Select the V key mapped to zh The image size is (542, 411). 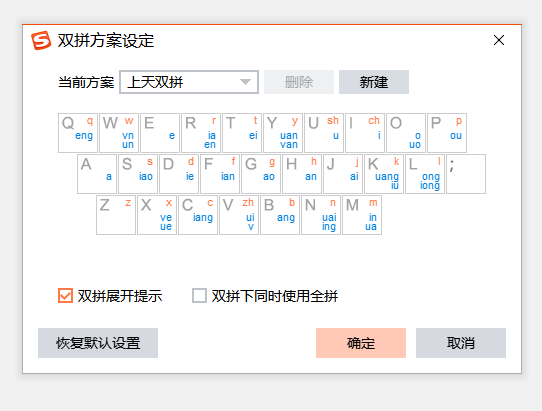[x=239, y=215]
